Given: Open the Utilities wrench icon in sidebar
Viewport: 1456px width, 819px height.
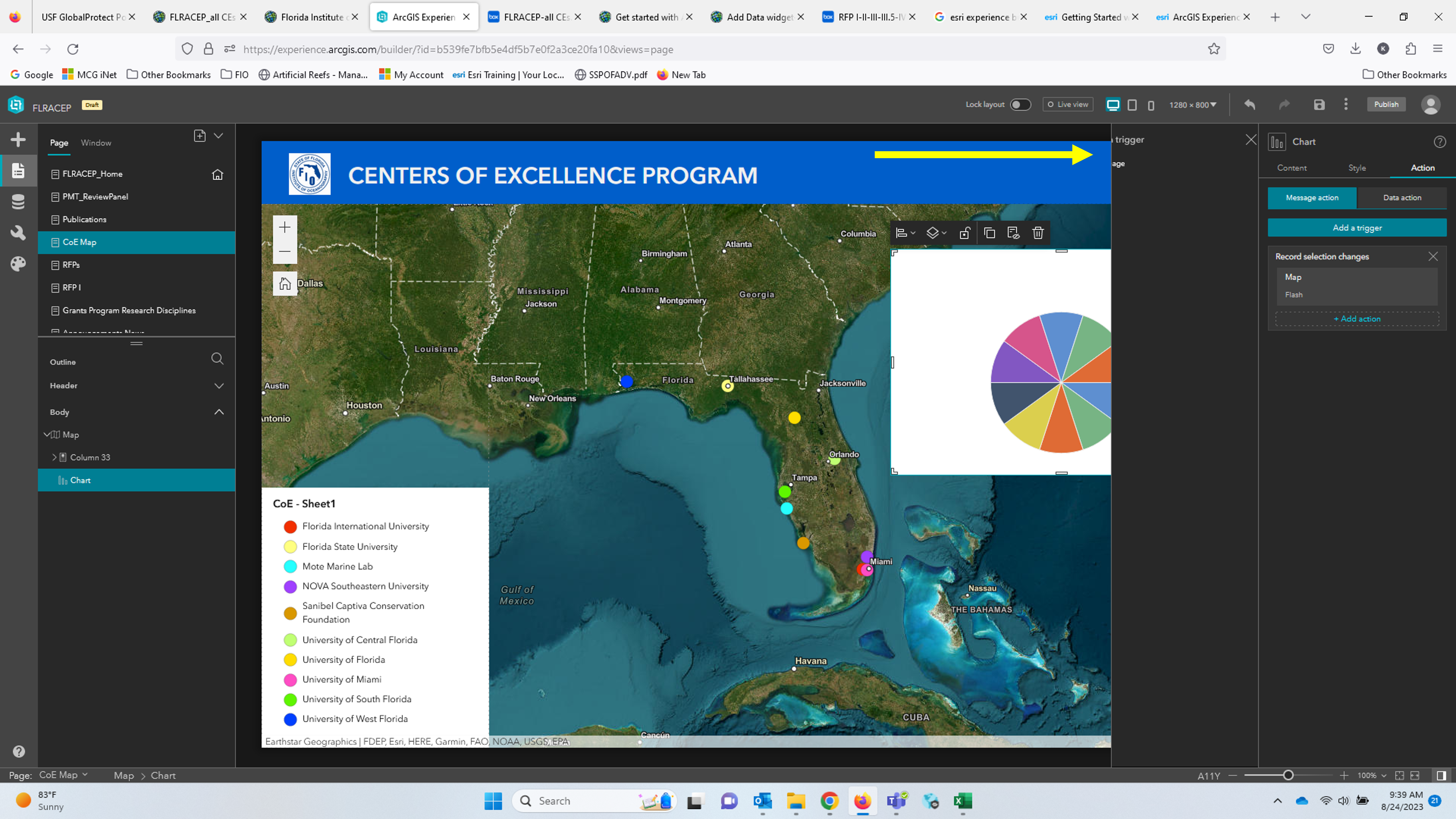Looking at the screenshot, I should (x=18, y=232).
